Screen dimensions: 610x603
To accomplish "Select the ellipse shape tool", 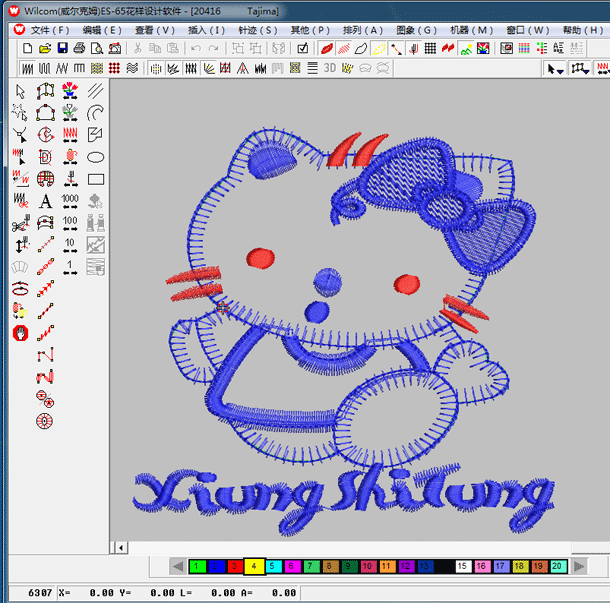I will tap(95, 157).
